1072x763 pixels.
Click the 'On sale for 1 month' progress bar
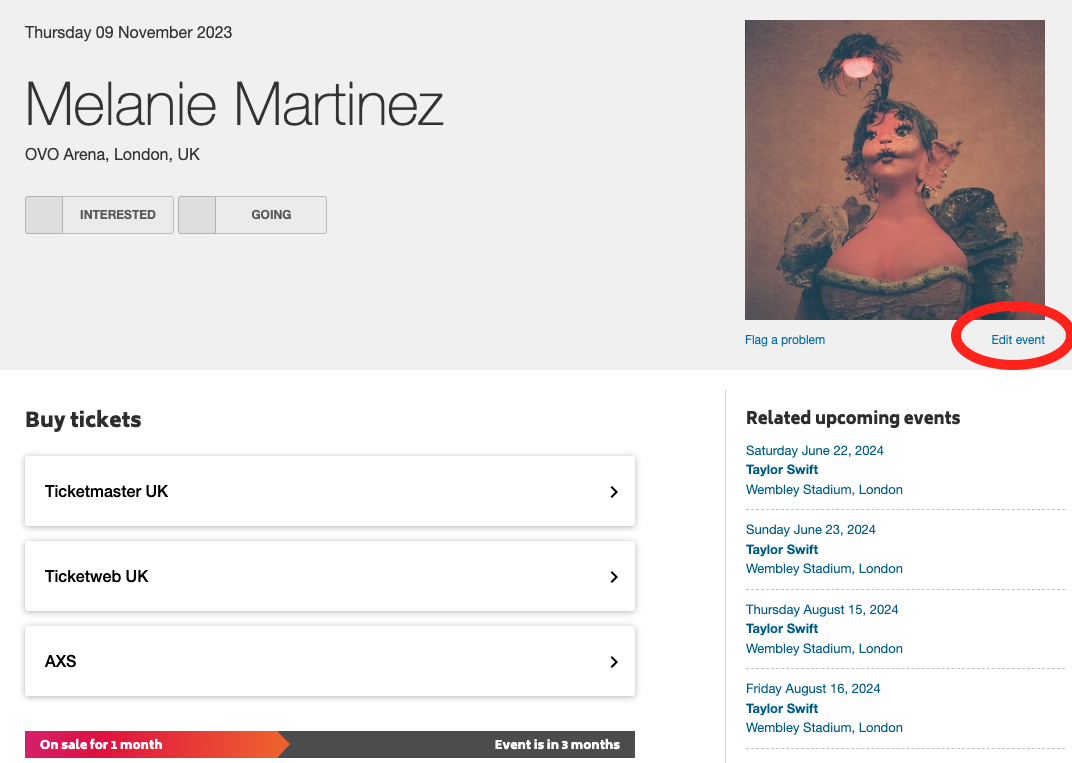click(157, 745)
